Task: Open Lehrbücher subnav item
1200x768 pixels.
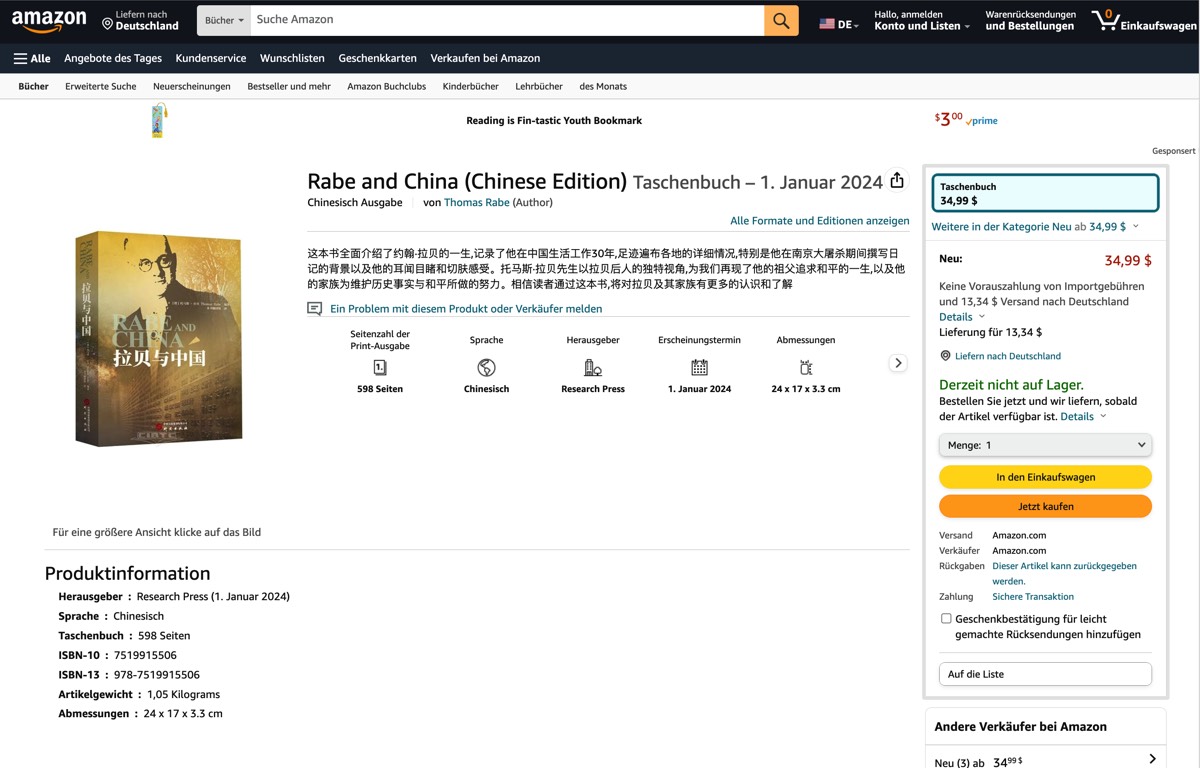Action: coord(539,87)
